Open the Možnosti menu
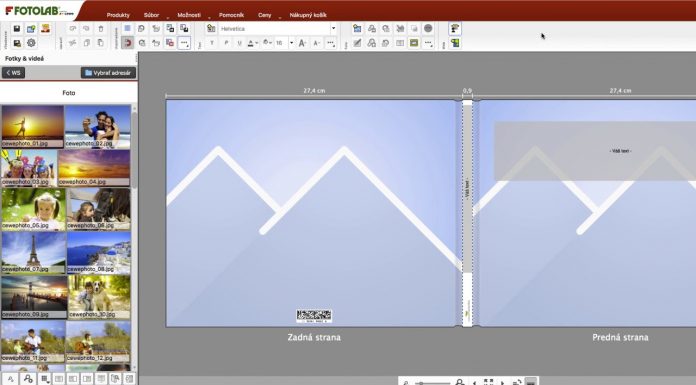Viewport: 696px width, 385px height. [189, 15]
